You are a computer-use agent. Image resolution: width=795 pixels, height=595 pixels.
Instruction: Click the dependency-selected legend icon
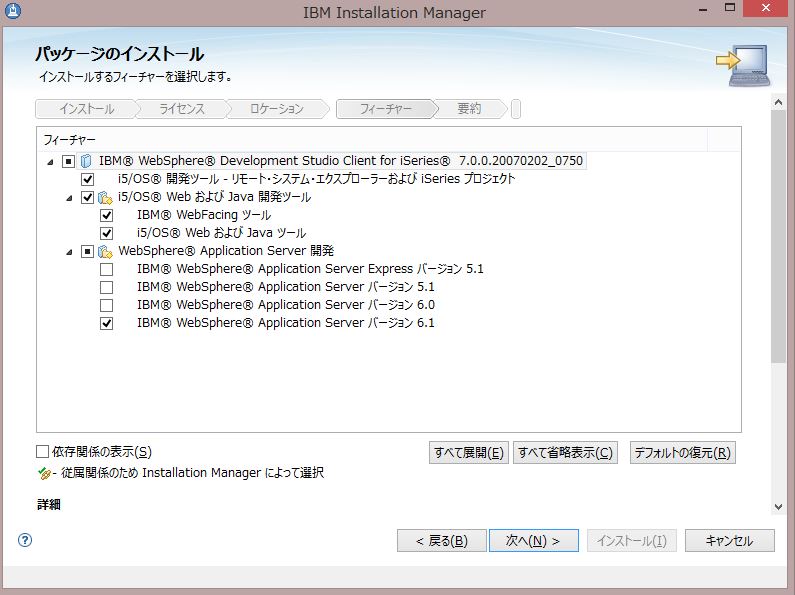tap(44, 473)
